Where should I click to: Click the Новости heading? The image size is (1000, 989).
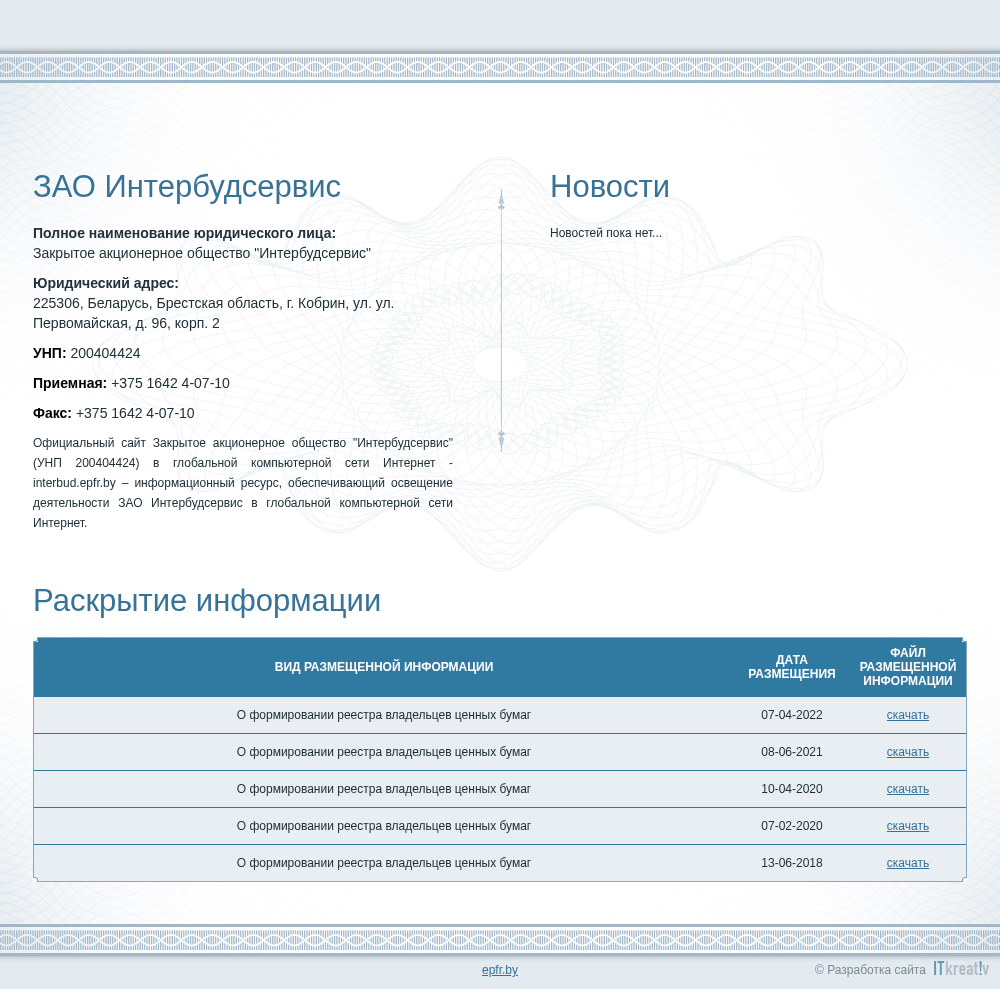tap(610, 187)
